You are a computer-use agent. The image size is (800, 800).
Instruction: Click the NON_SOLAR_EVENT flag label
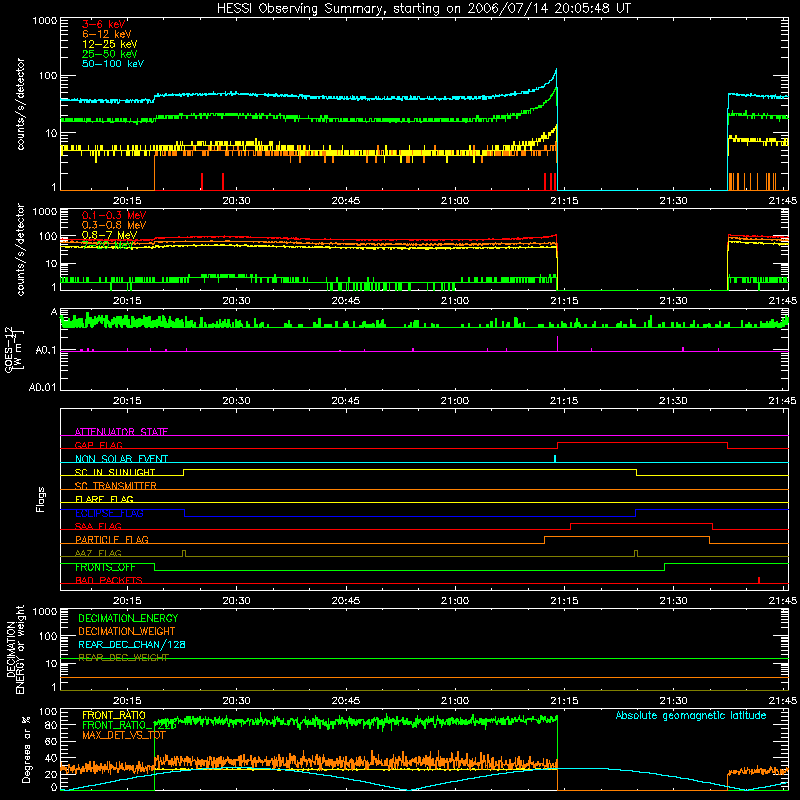[x=121, y=459]
